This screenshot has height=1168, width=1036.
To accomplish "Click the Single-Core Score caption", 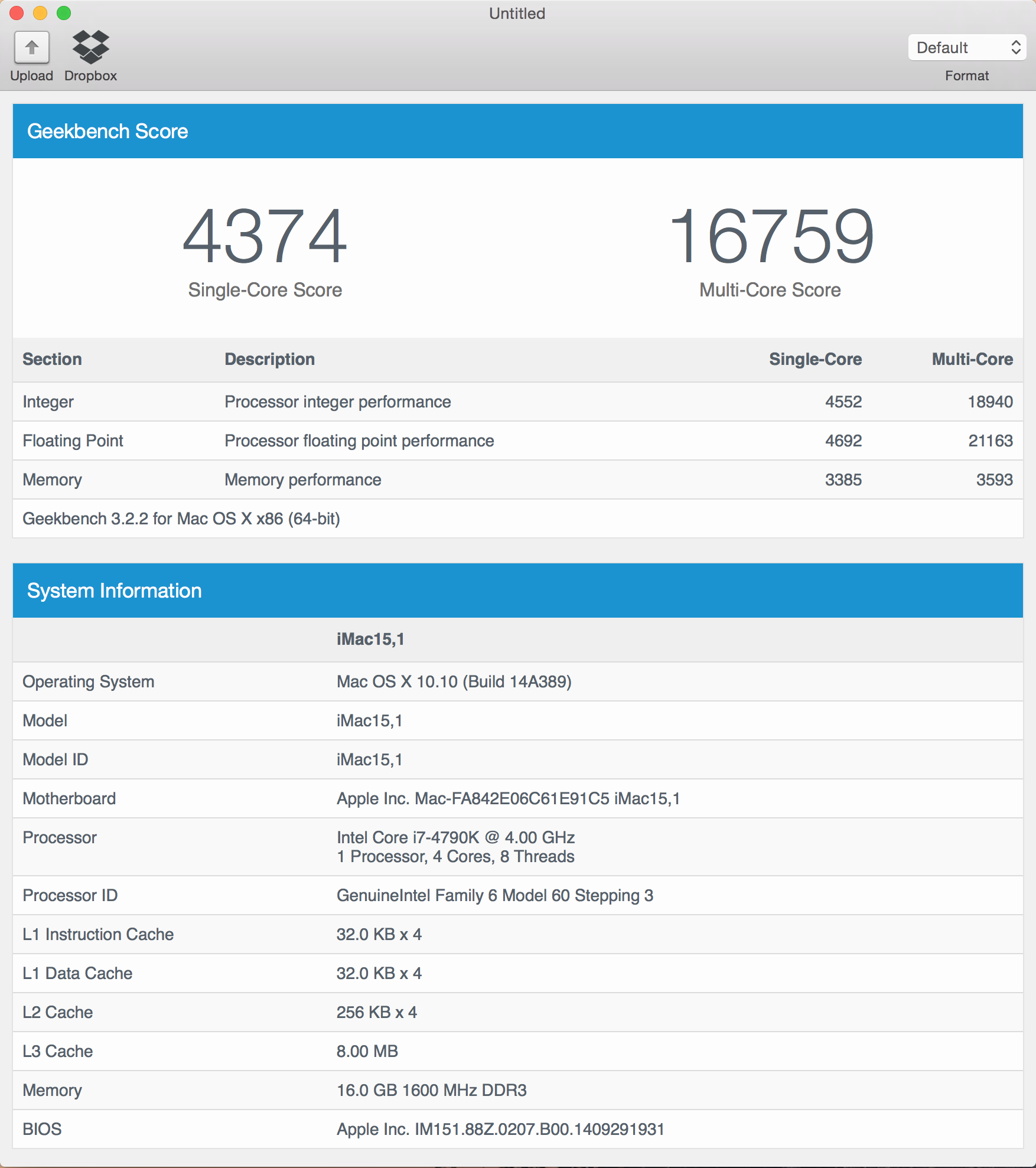I will [265, 290].
